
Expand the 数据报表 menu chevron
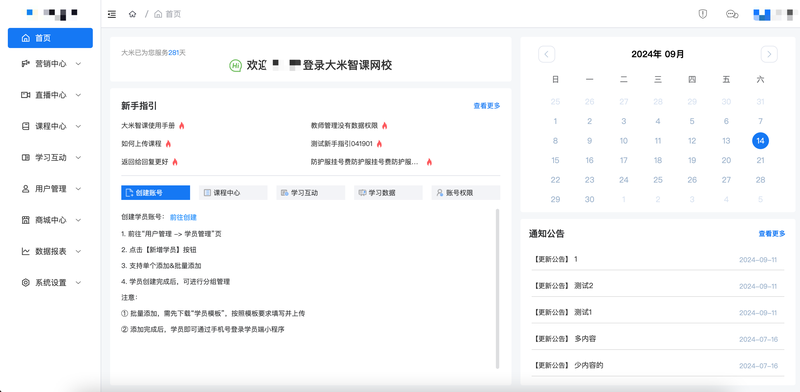click(78, 251)
